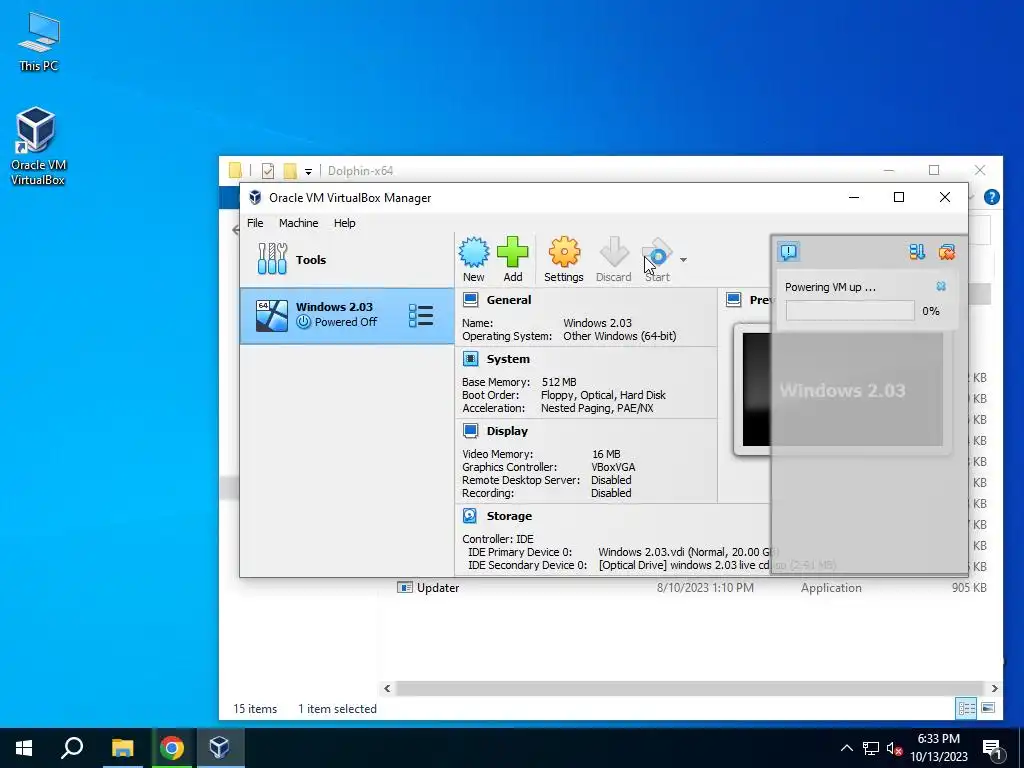The width and height of the screenshot is (1024, 768).
Task: Open the Machine menu
Action: (298, 223)
